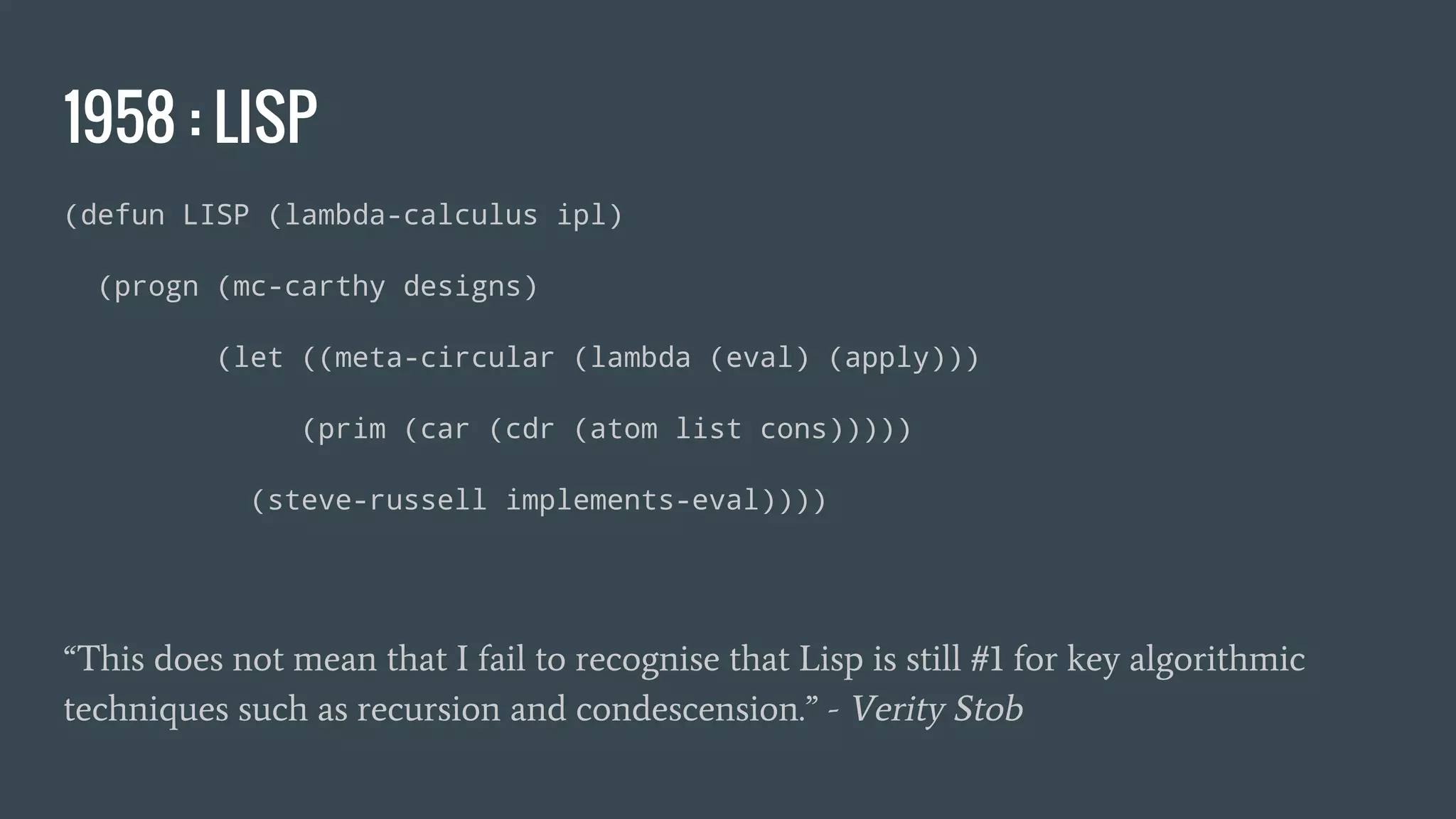Click the slide title "1958 : LISP"
Viewport: 1456px width, 819px height.
191,117
